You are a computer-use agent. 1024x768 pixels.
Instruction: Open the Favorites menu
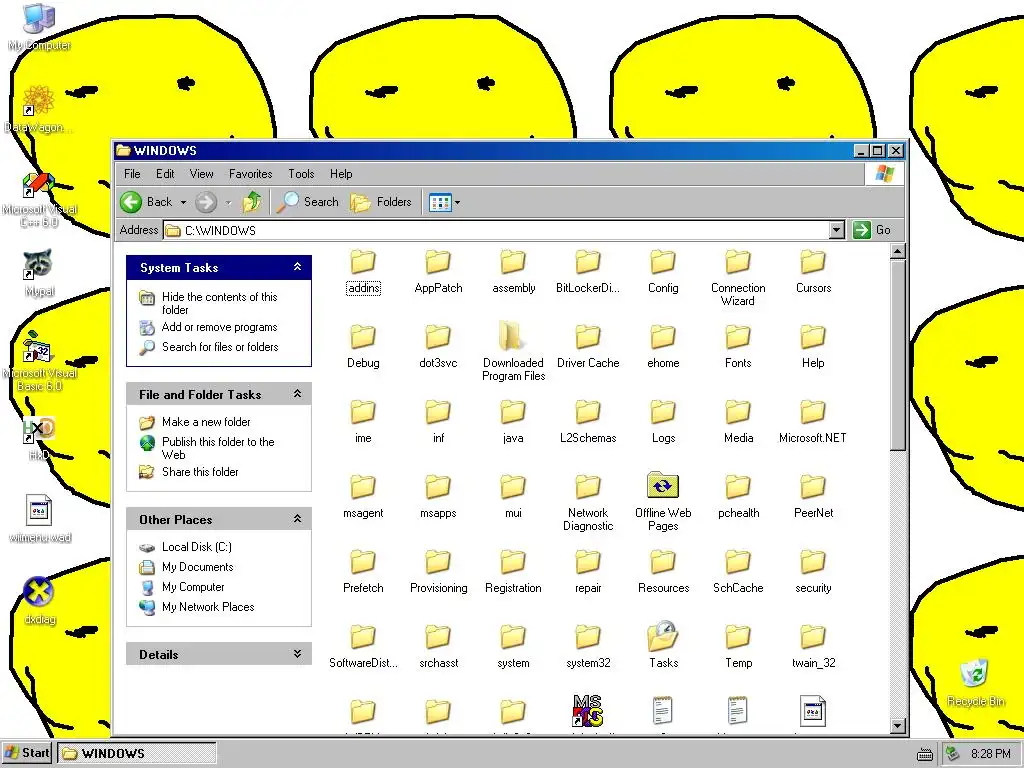tap(250, 174)
